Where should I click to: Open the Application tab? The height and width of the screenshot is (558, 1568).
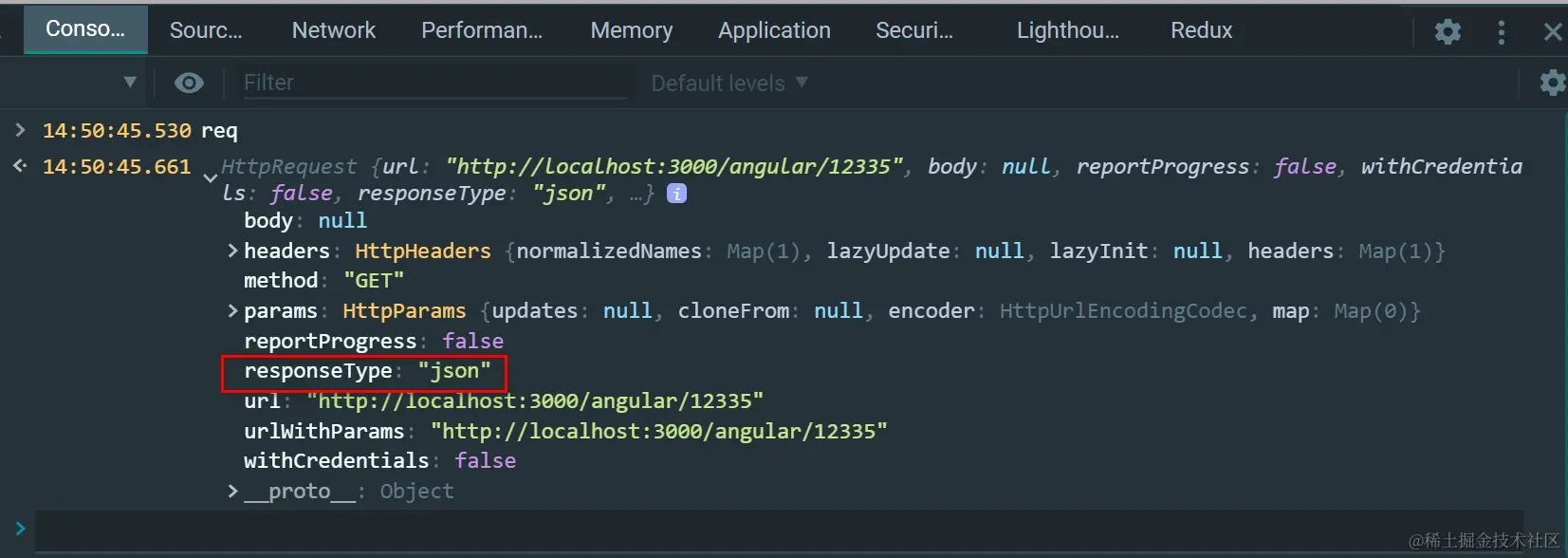point(774,30)
